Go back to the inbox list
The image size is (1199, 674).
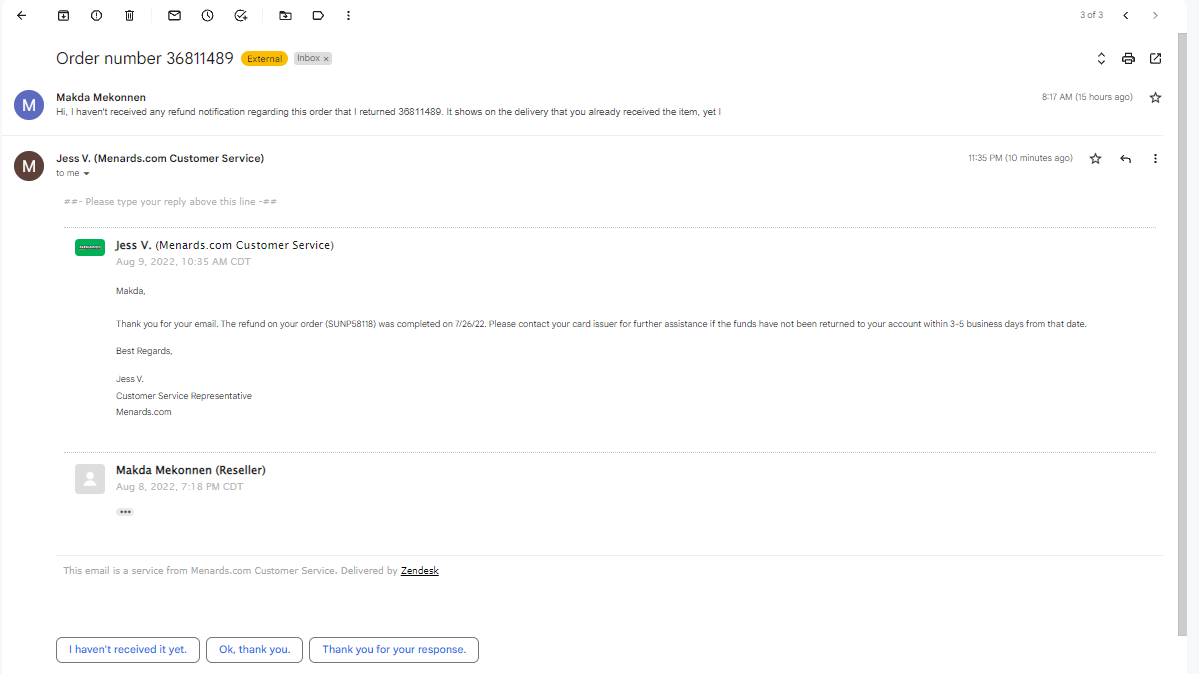(21, 15)
